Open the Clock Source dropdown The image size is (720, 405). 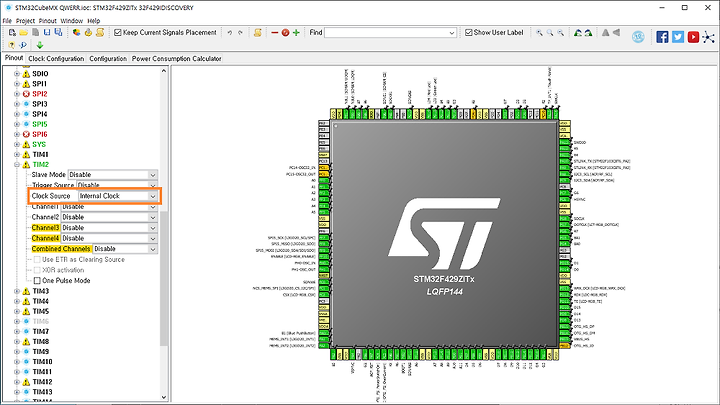[118, 196]
